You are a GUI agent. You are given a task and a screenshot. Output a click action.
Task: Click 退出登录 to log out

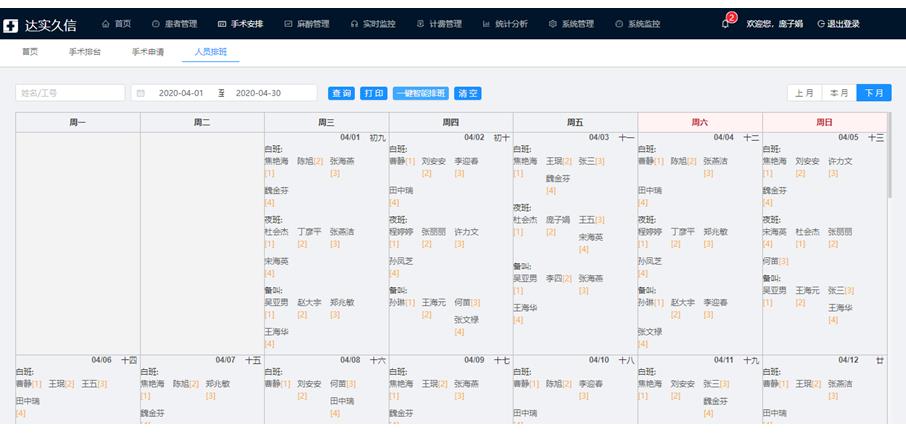[x=838, y=23]
